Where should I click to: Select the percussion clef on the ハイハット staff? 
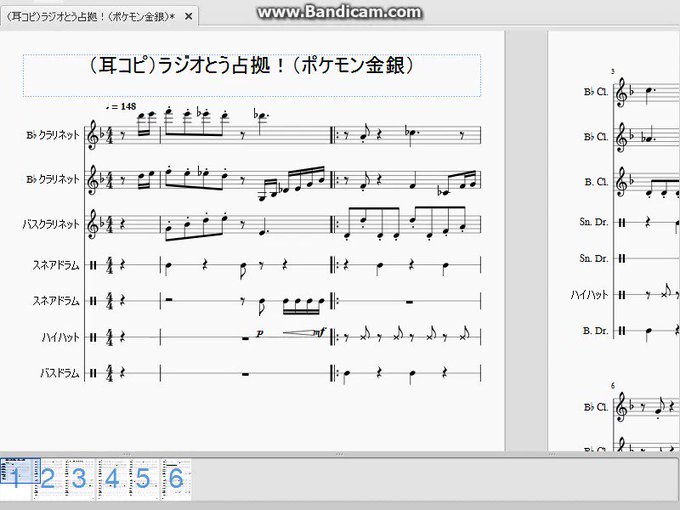point(93,337)
